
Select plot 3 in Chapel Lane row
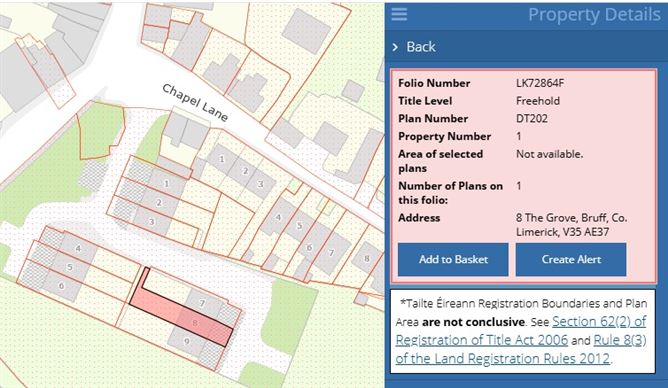click(x=260, y=184)
